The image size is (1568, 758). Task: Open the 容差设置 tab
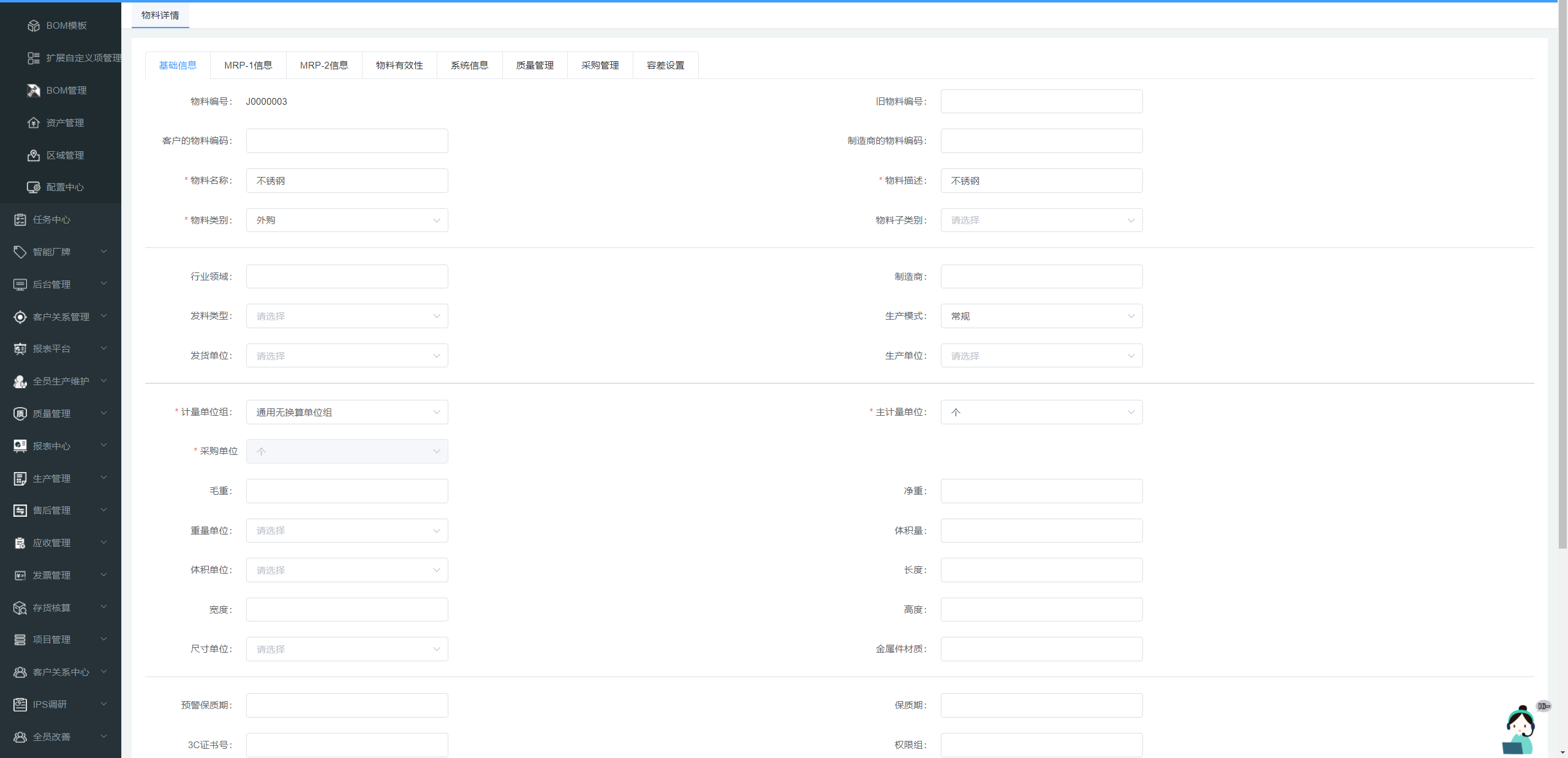click(665, 66)
